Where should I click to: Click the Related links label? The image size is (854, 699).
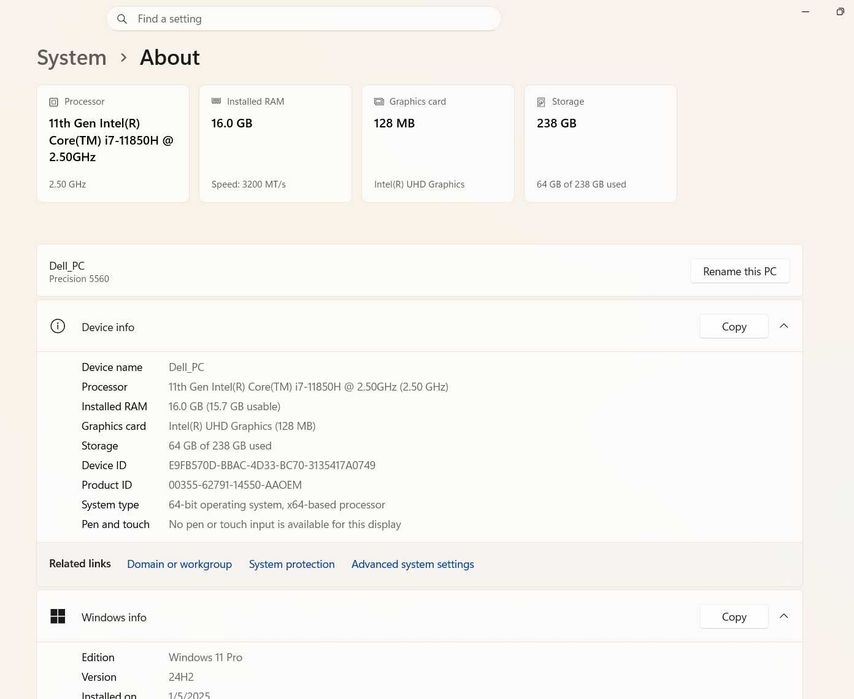click(80, 564)
